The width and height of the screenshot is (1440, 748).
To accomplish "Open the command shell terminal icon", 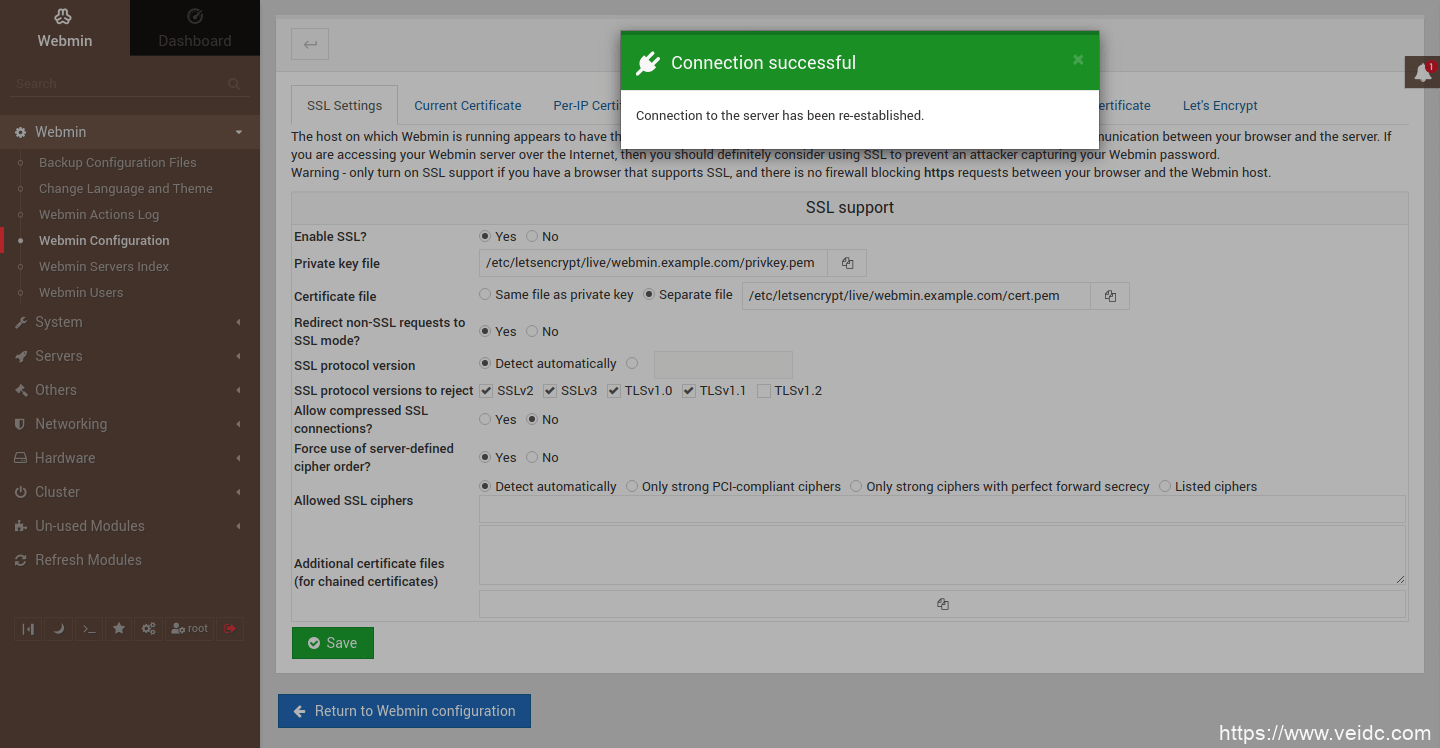I will 89,629.
